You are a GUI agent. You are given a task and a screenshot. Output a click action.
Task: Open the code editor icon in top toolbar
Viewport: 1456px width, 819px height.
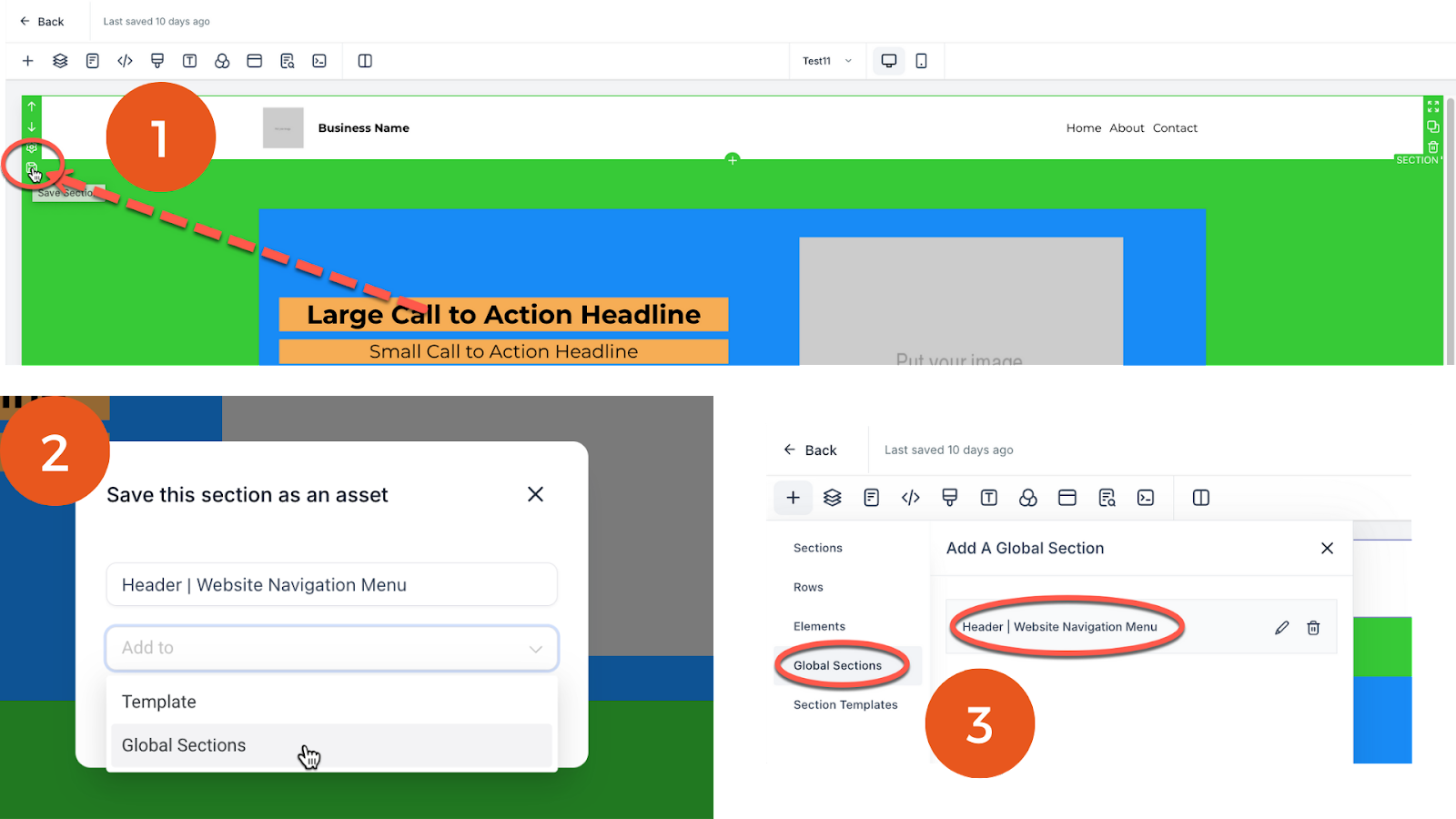click(x=125, y=61)
